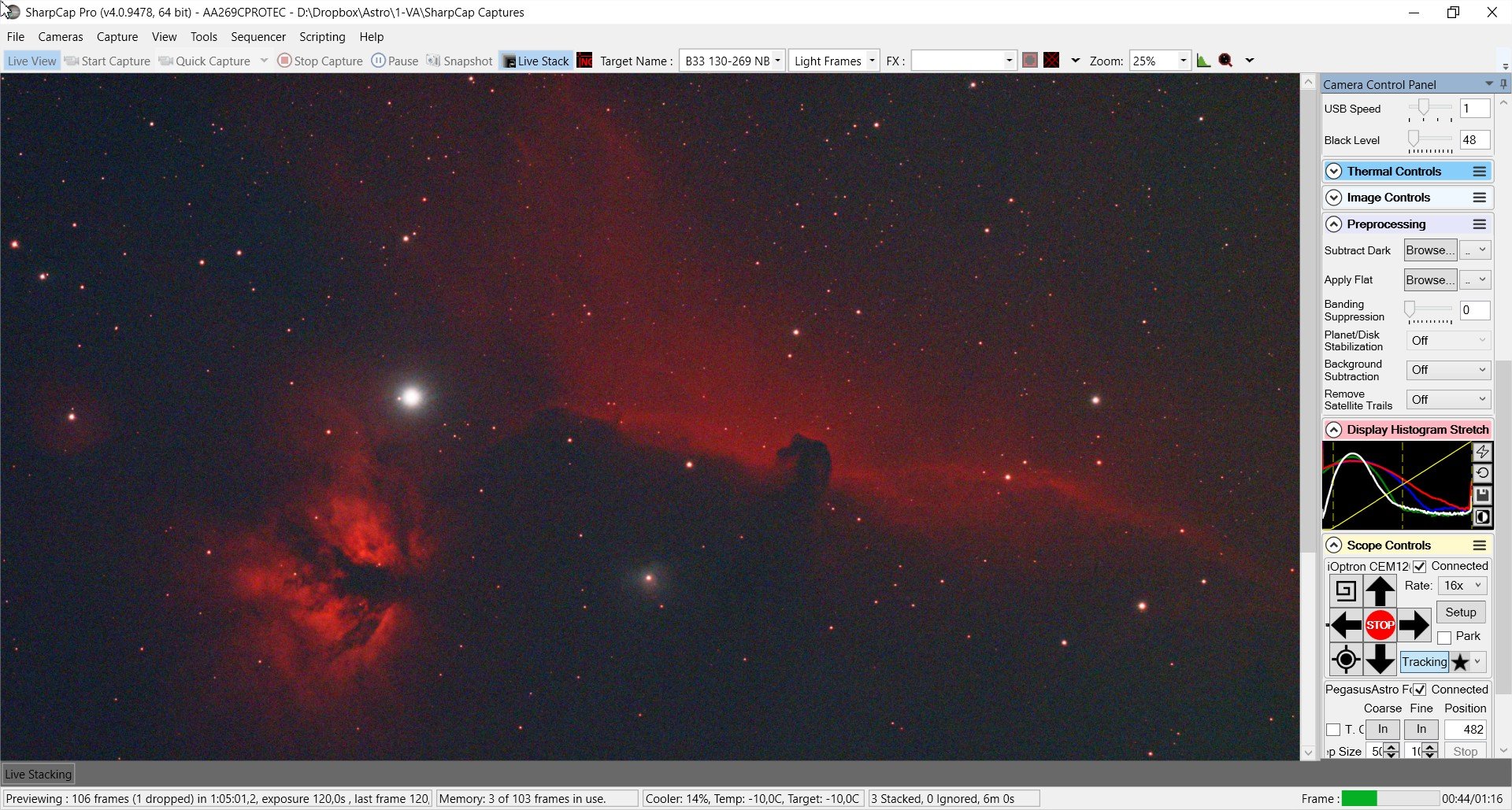The width and height of the screenshot is (1512, 810).
Task: Move the mount down with the down arrow
Action: [x=1380, y=659]
